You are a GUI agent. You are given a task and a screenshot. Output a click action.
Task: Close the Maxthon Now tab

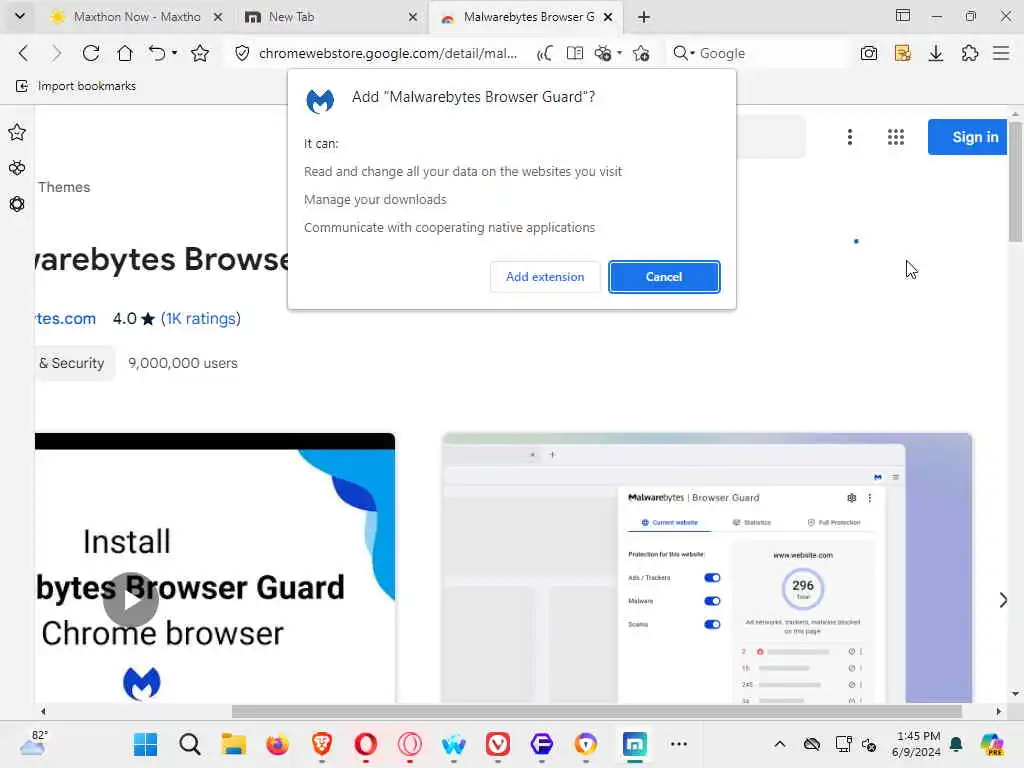pos(218,17)
